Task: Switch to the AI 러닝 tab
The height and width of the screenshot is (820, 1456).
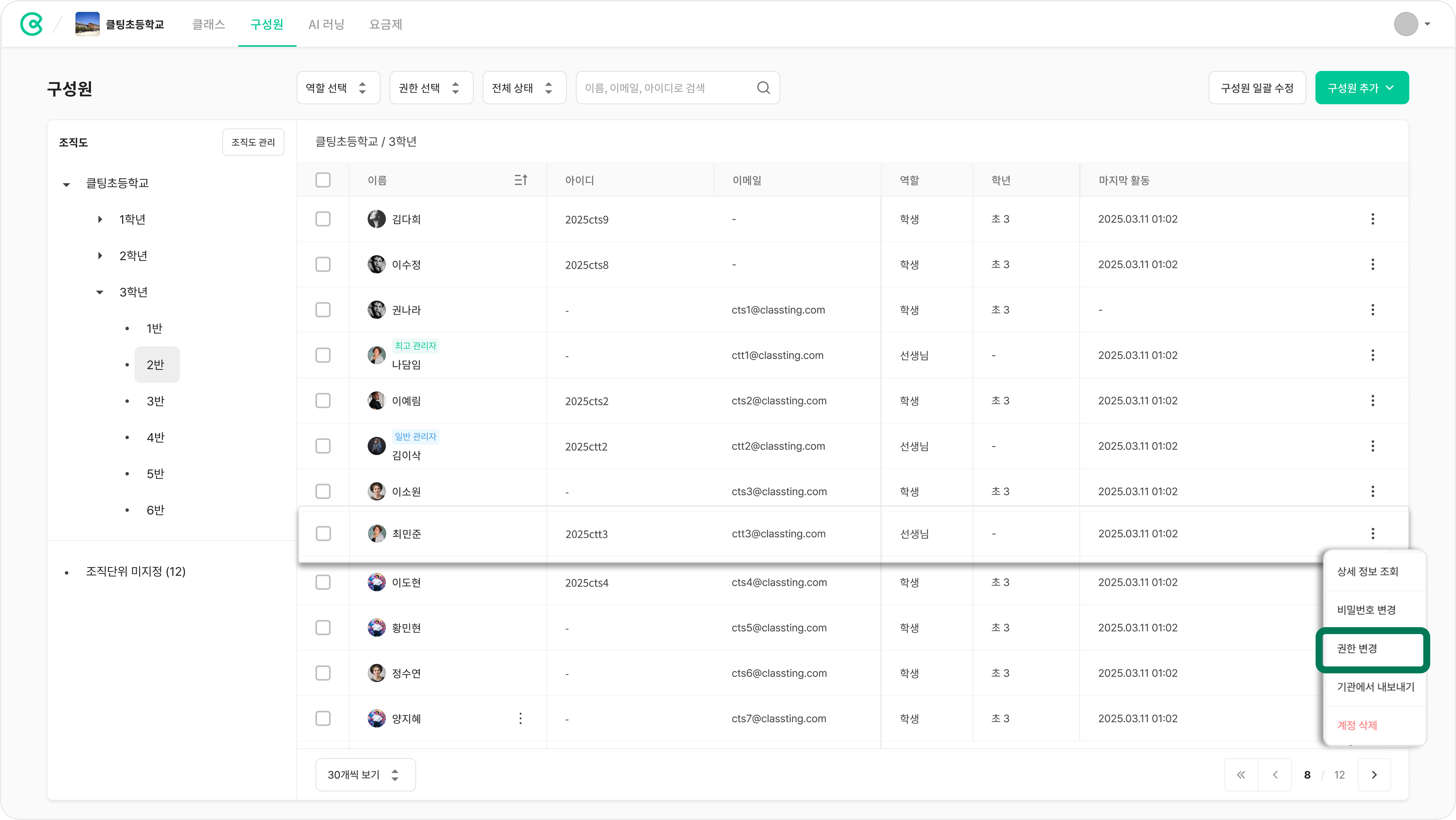Action: (x=326, y=24)
